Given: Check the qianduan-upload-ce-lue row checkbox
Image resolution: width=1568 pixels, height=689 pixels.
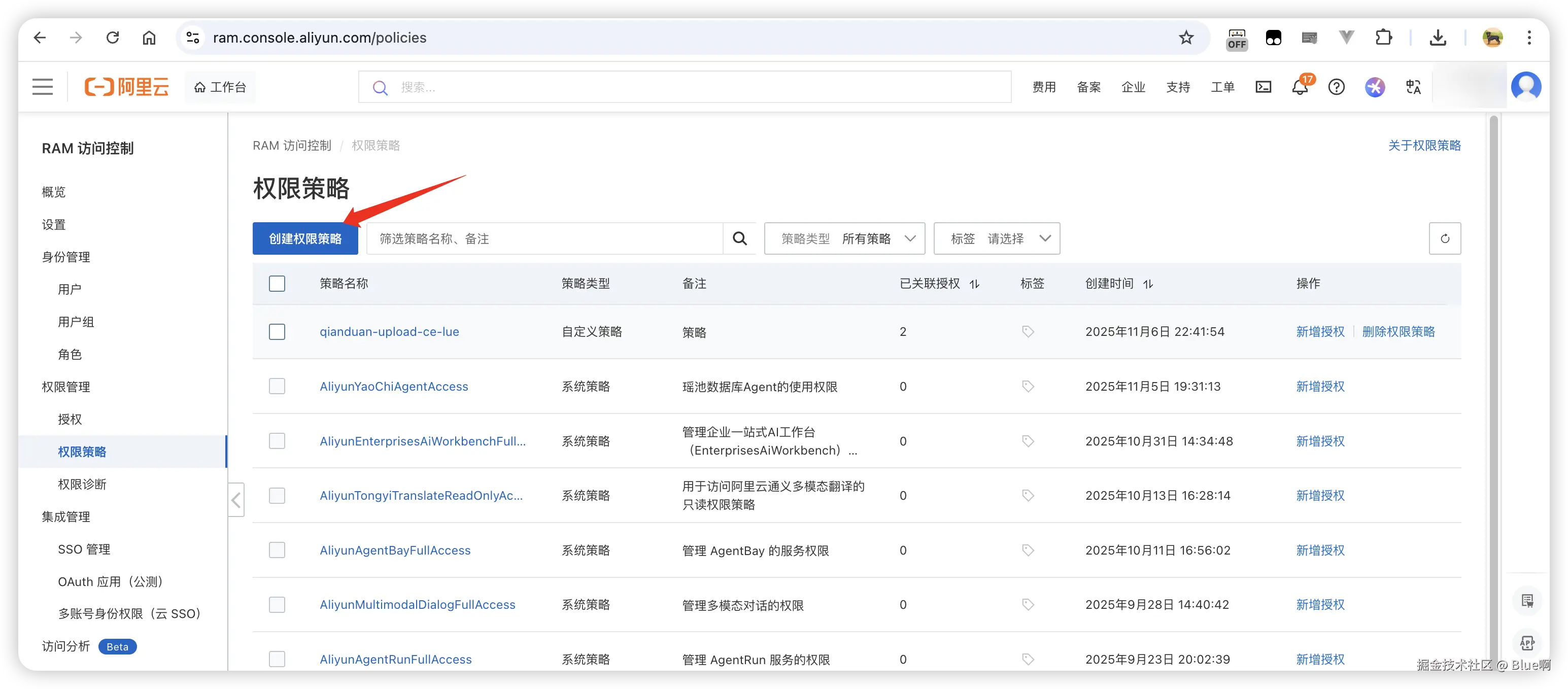Looking at the screenshot, I should click(277, 332).
